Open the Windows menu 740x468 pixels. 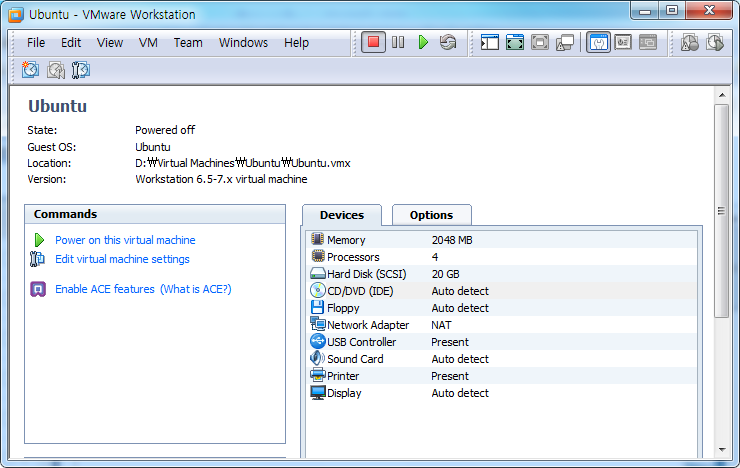pos(243,42)
